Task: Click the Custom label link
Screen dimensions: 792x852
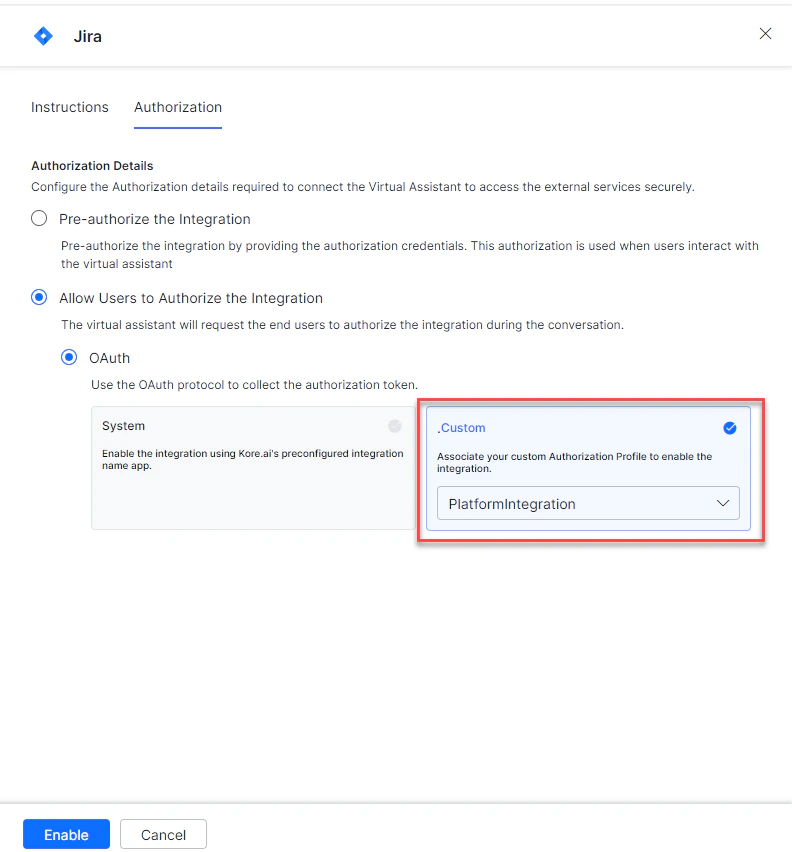Action: [x=461, y=427]
